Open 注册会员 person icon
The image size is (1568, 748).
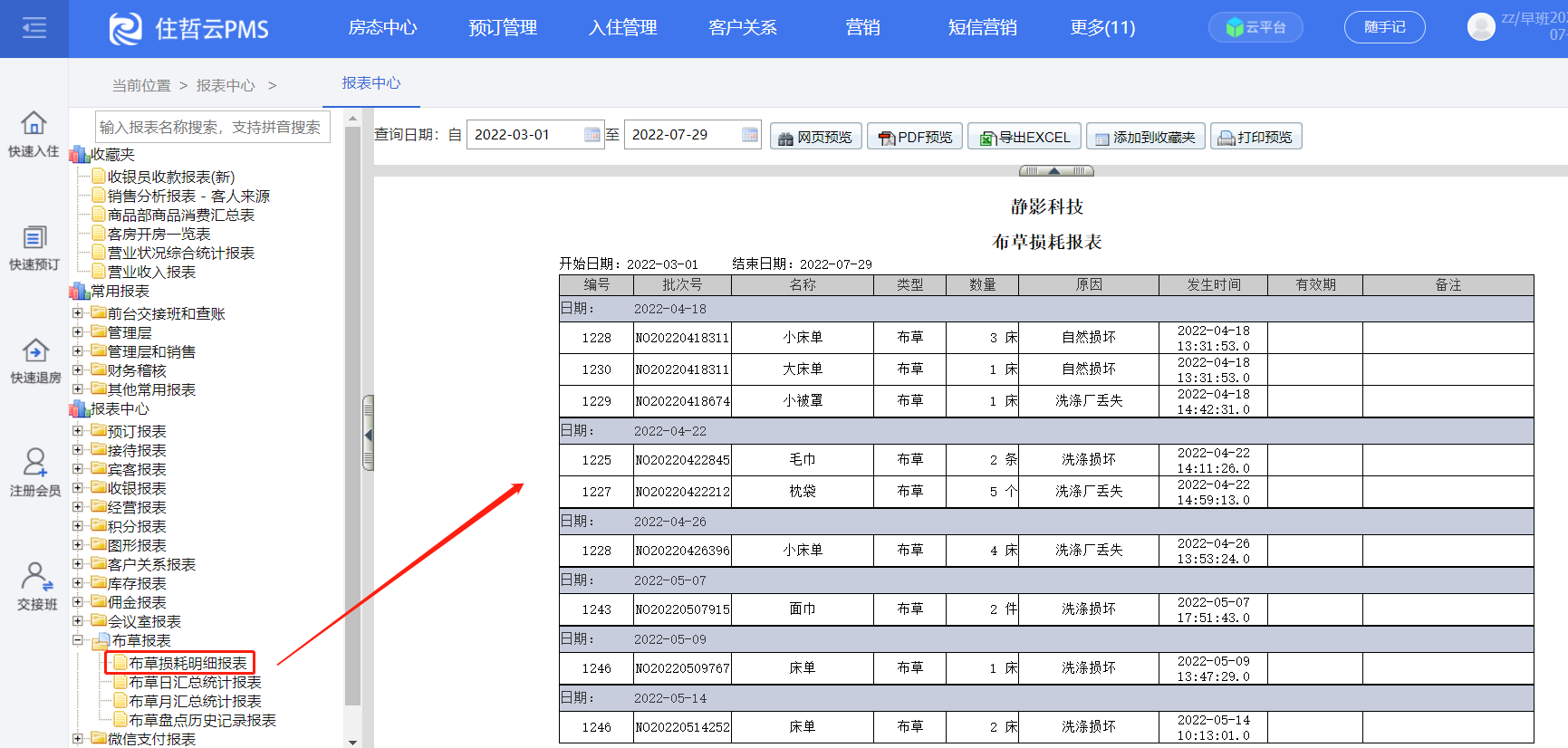[34, 463]
